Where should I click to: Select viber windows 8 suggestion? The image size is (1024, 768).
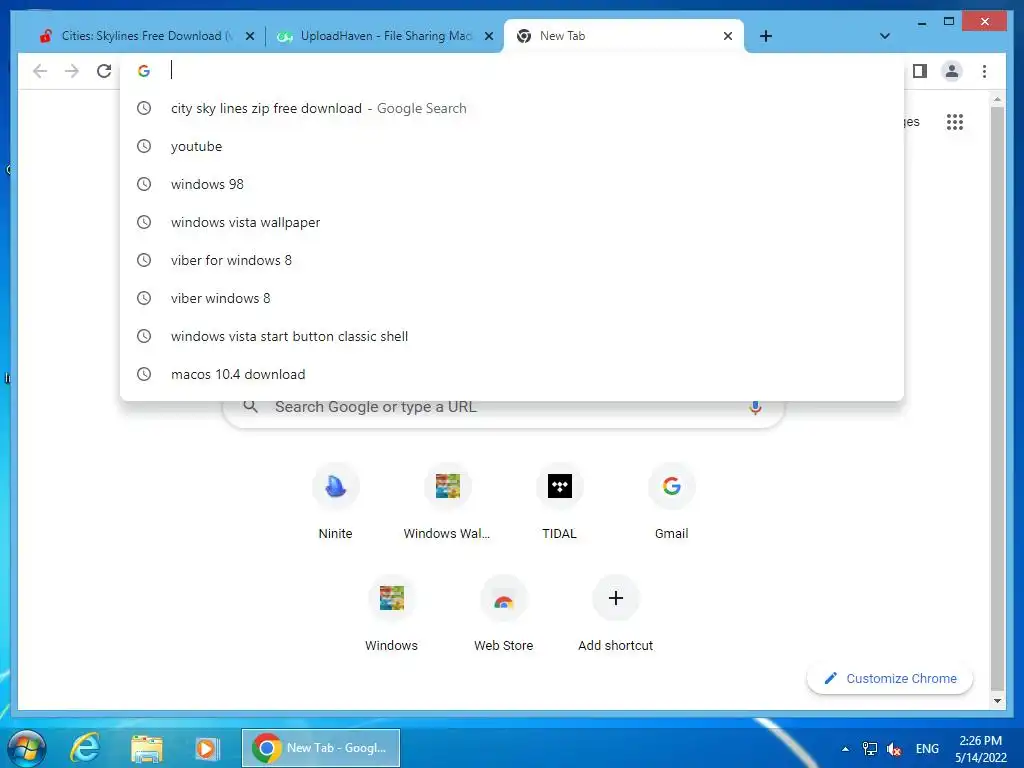512,298
